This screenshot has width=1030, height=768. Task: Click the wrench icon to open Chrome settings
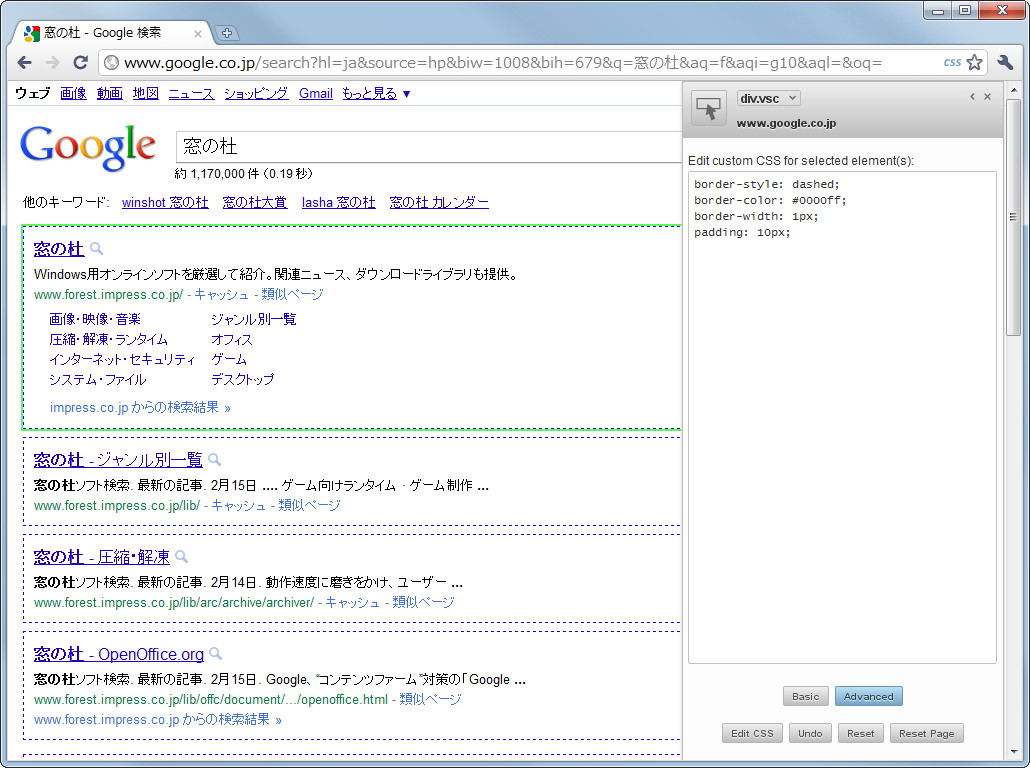(1005, 61)
